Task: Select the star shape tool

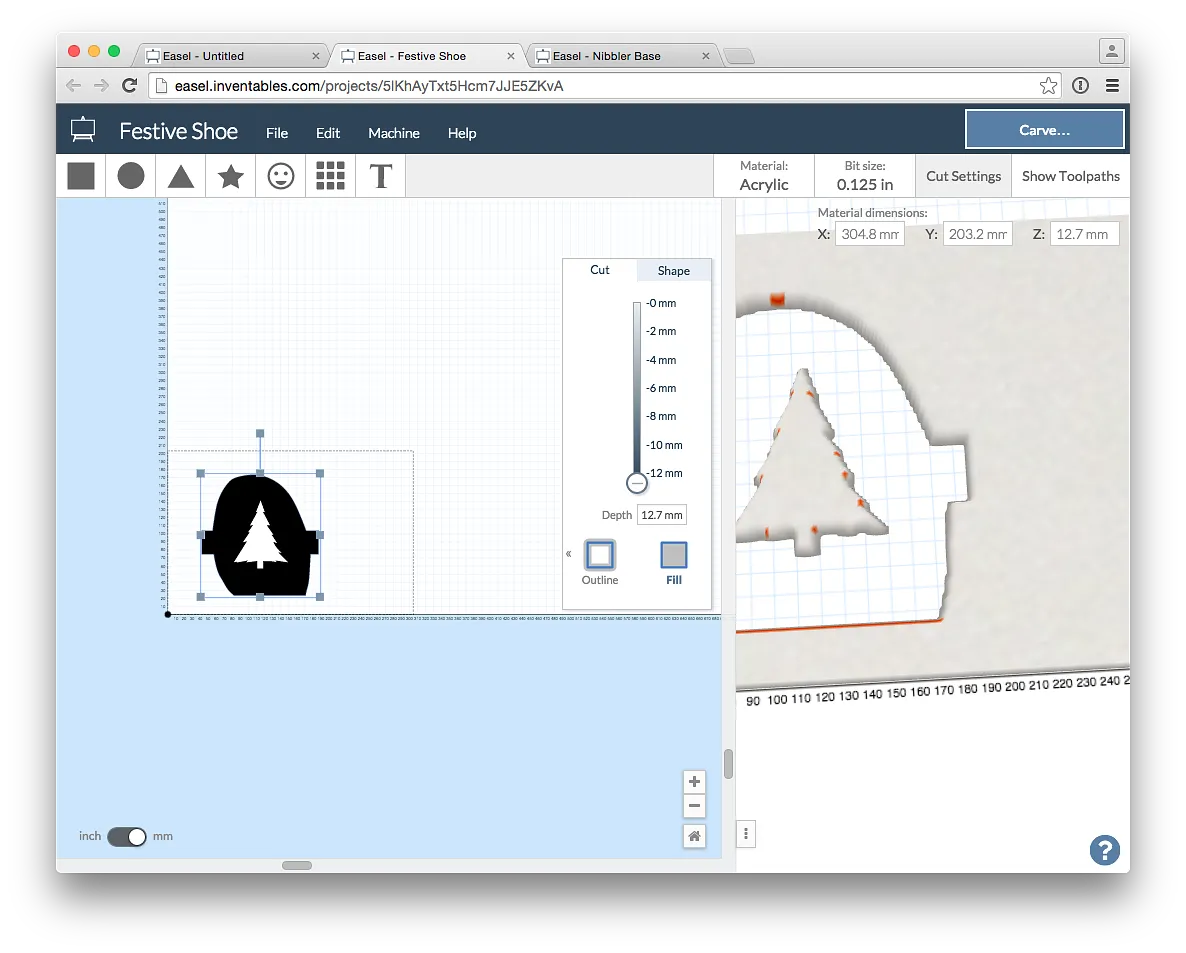Action: coord(231,176)
